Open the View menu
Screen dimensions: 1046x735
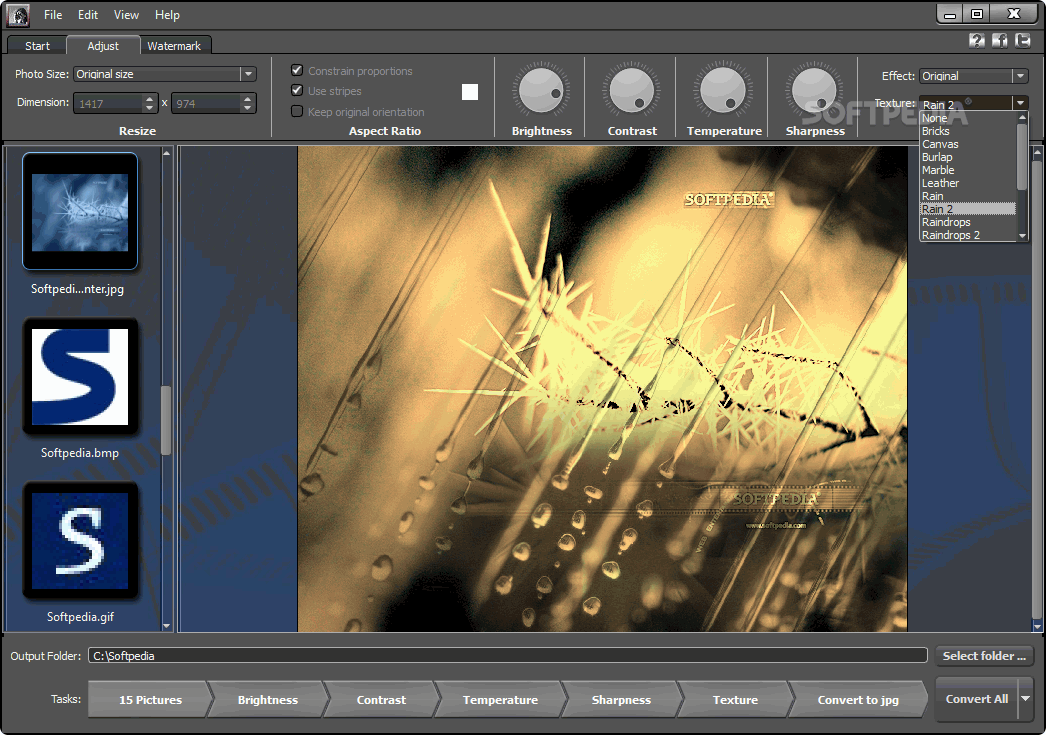[x=126, y=15]
